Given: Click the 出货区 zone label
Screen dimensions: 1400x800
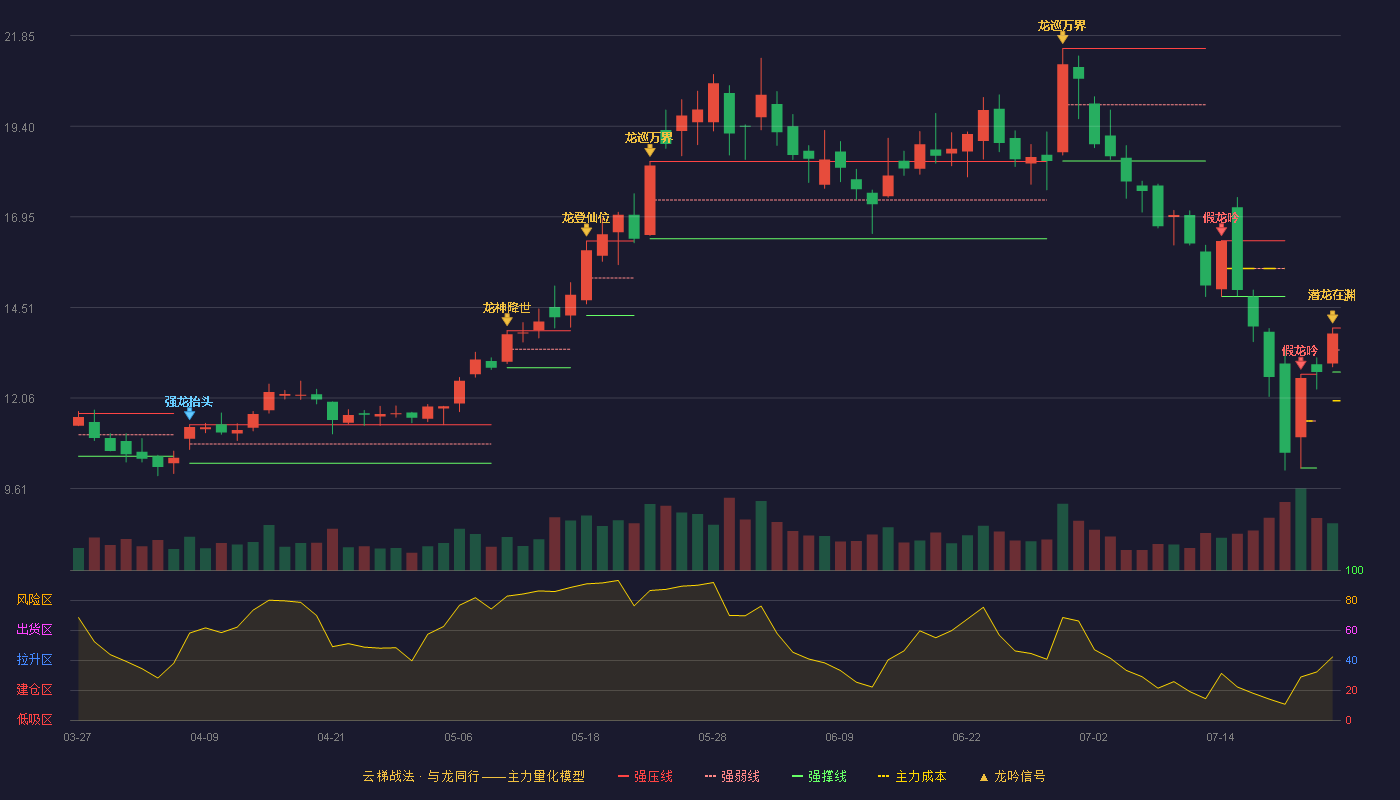Looking at the screenshot, I should point(34,630).
